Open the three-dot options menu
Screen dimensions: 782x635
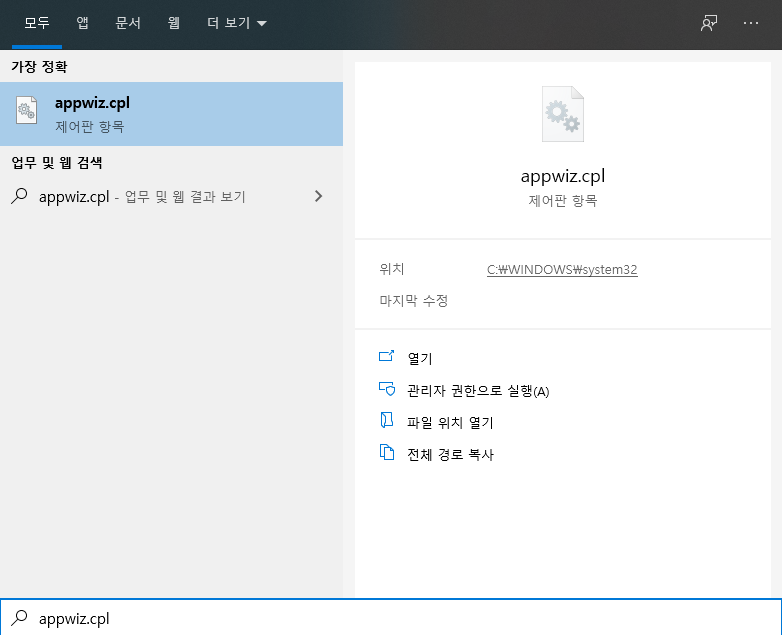click(x=751, y=23)
